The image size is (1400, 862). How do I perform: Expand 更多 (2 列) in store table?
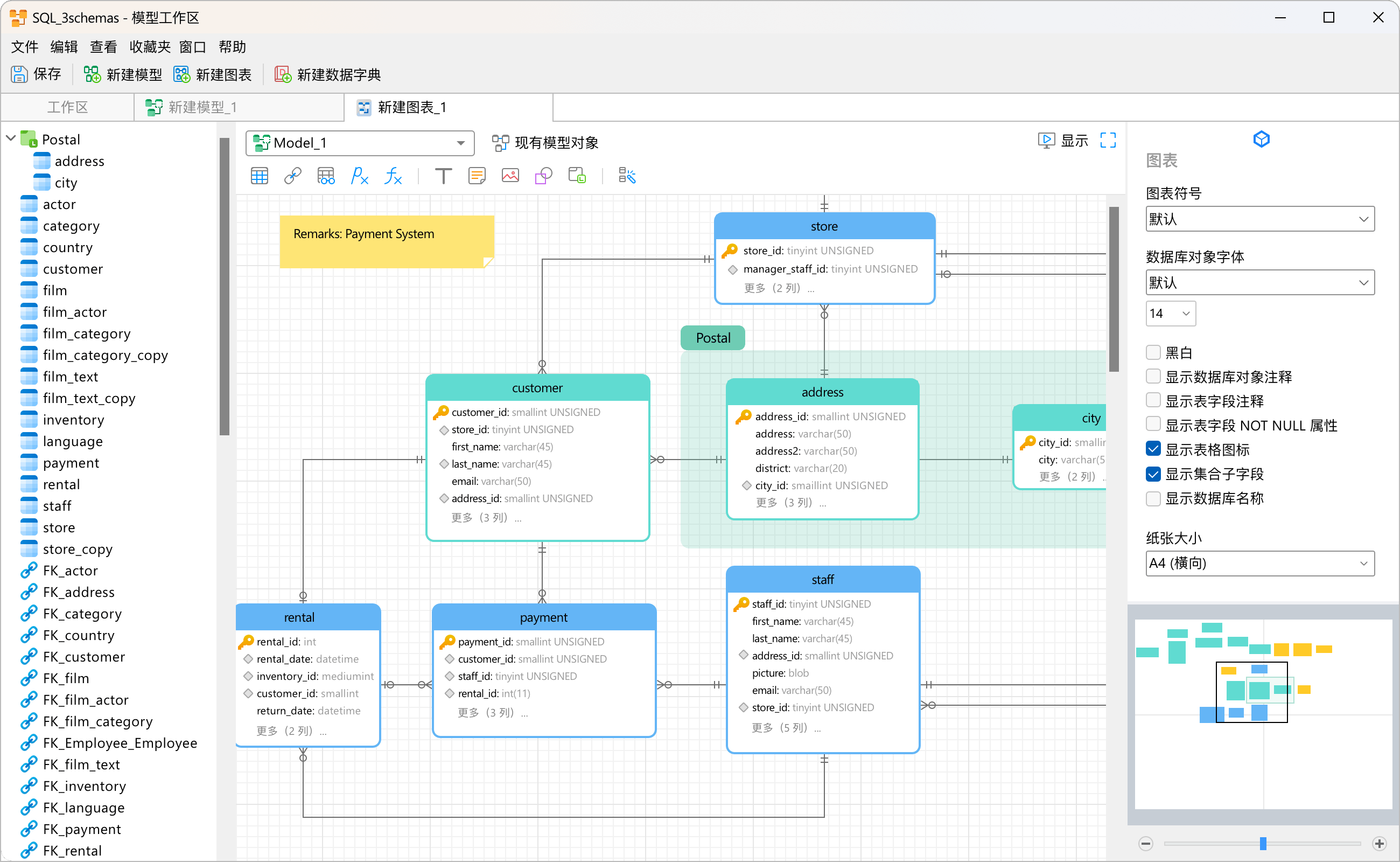tap(780, 288)
